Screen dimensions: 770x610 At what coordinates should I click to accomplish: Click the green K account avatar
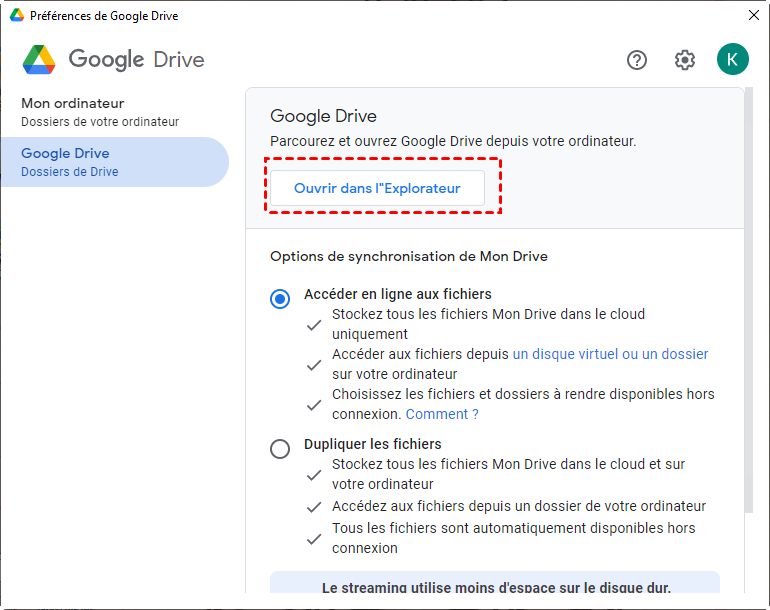click(732, 60)
